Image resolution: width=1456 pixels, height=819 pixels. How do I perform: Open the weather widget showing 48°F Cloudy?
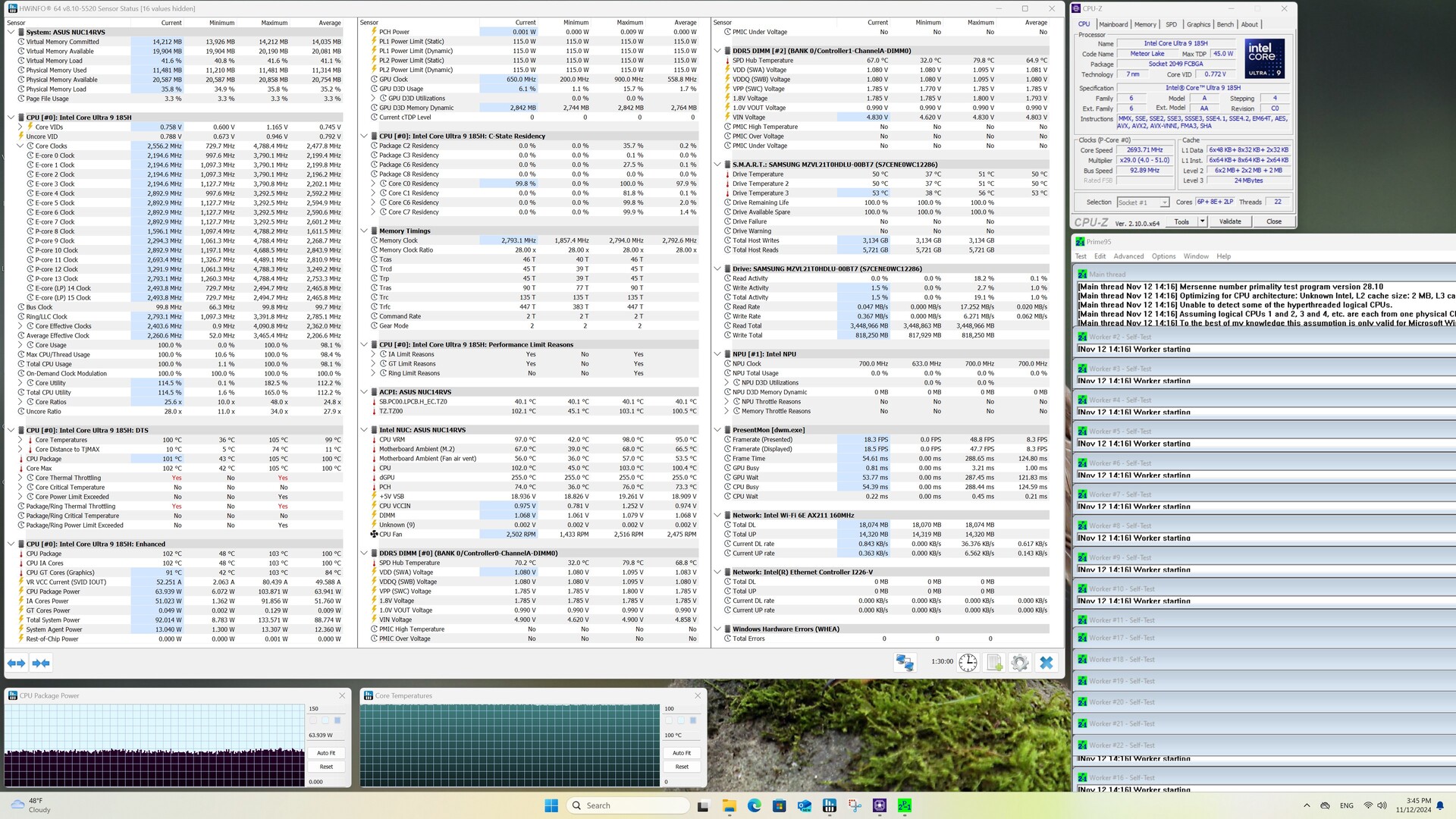coord(32,805)
